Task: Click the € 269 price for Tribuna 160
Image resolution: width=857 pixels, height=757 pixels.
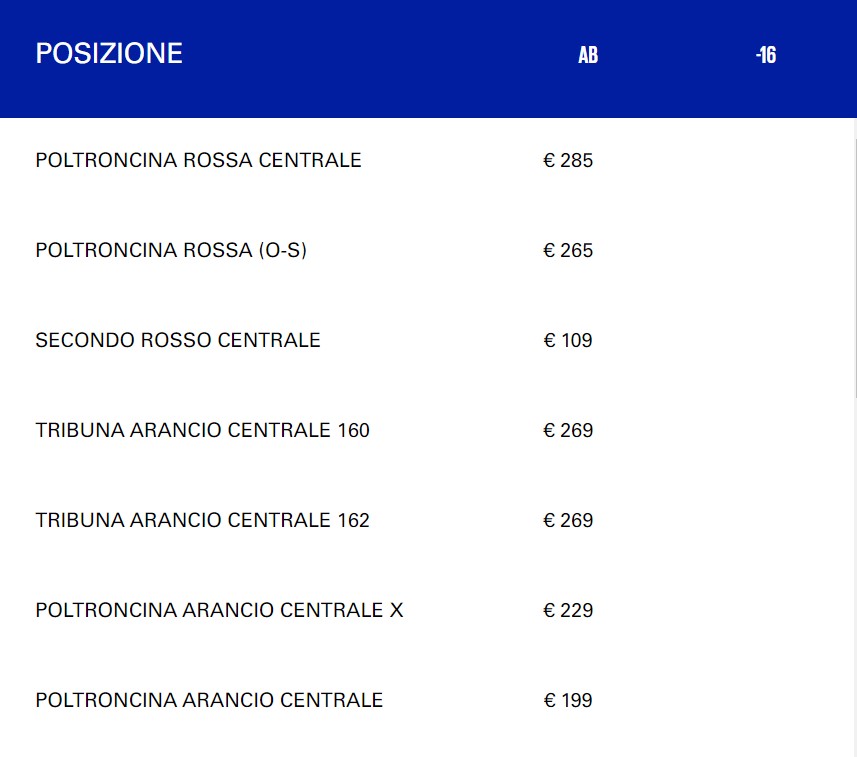Action: (568, 430)
